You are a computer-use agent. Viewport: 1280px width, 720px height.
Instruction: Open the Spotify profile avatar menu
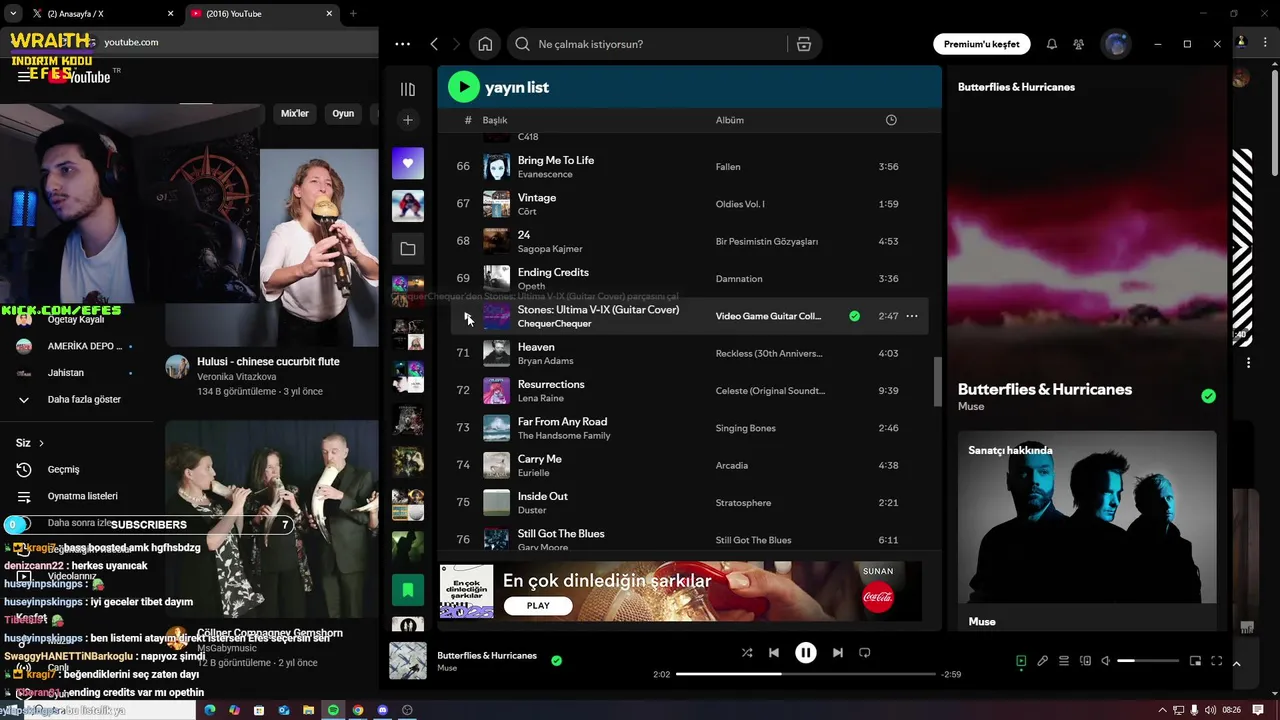[x=1115, y=44]
